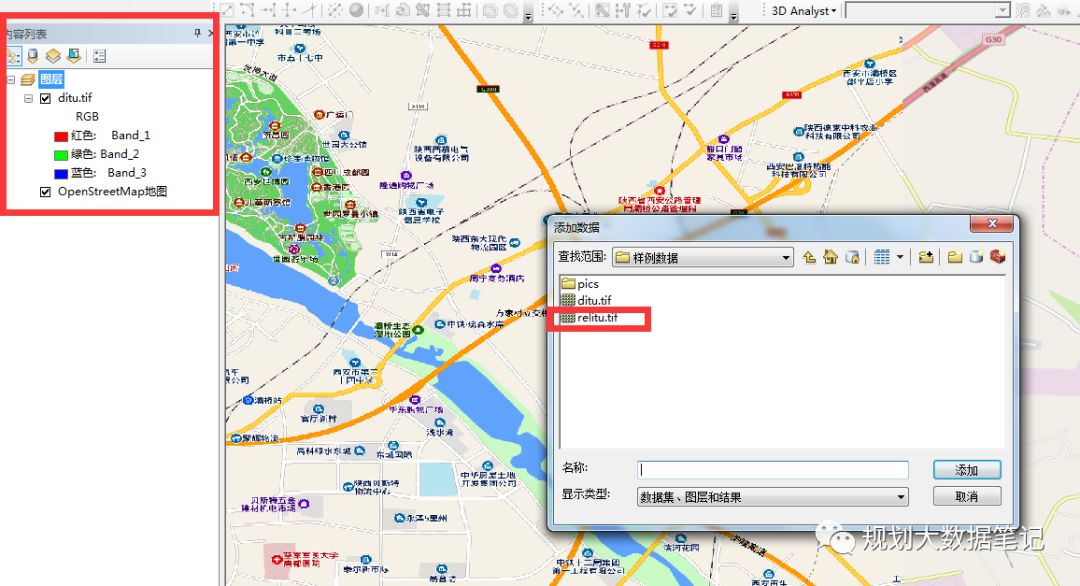Click the RGB label under ditu.tif
1080x586 pixels.
pos(87,116)
